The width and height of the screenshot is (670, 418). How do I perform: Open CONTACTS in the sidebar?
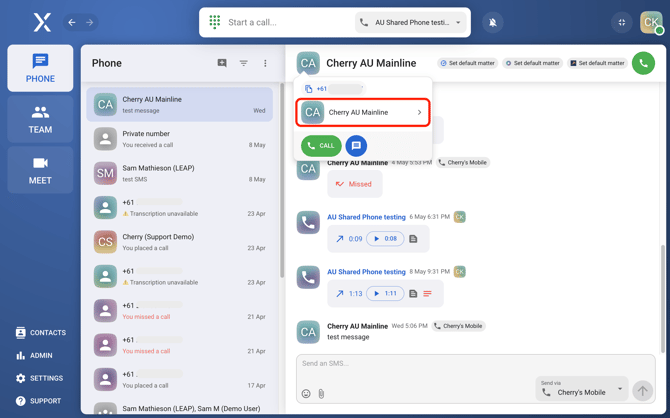pyautogui.click(x=41, y=333)
